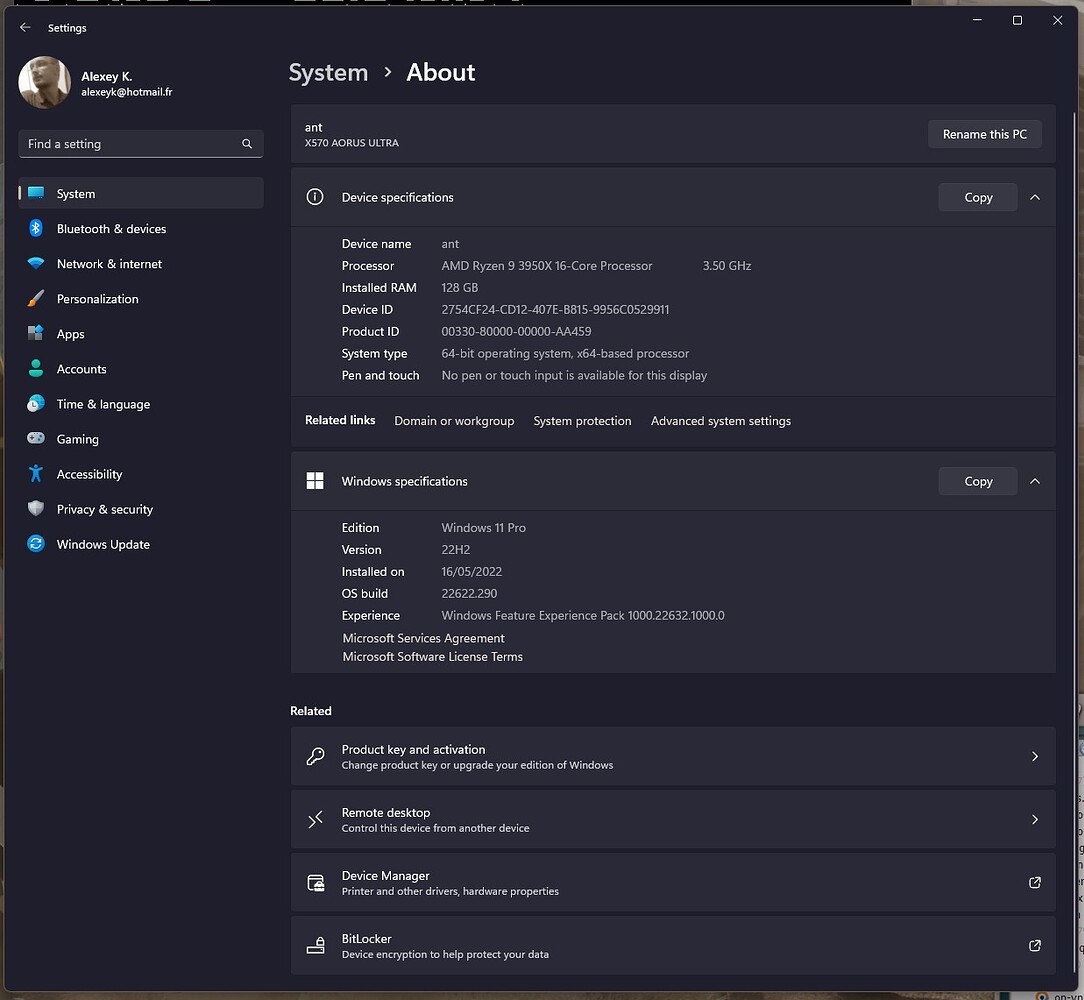Open Personalization settings
This screenshot has height=1000, width=1084.
(x=97, y=298)
